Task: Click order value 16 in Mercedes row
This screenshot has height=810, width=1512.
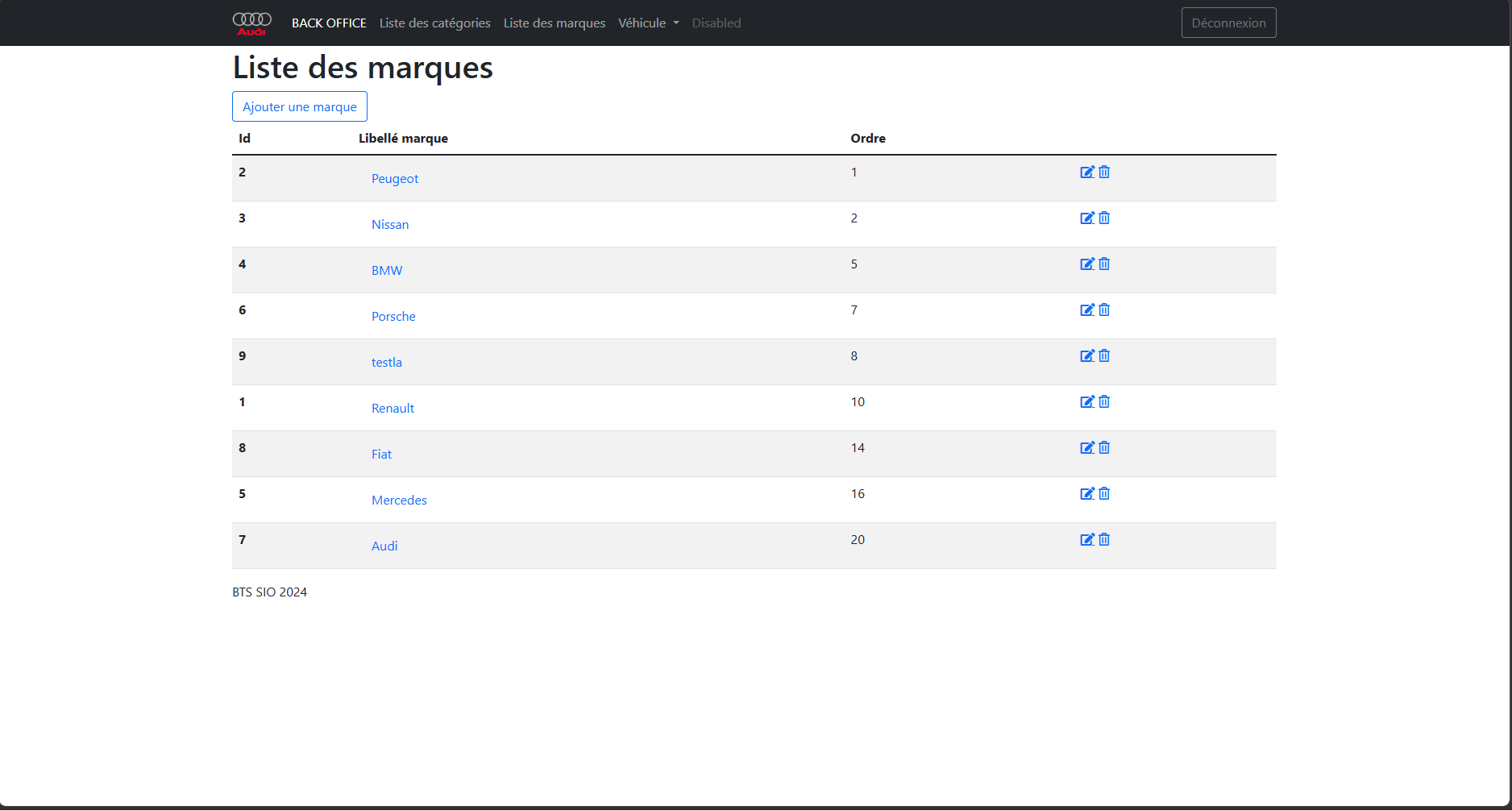Action: [x=858, y=494]
